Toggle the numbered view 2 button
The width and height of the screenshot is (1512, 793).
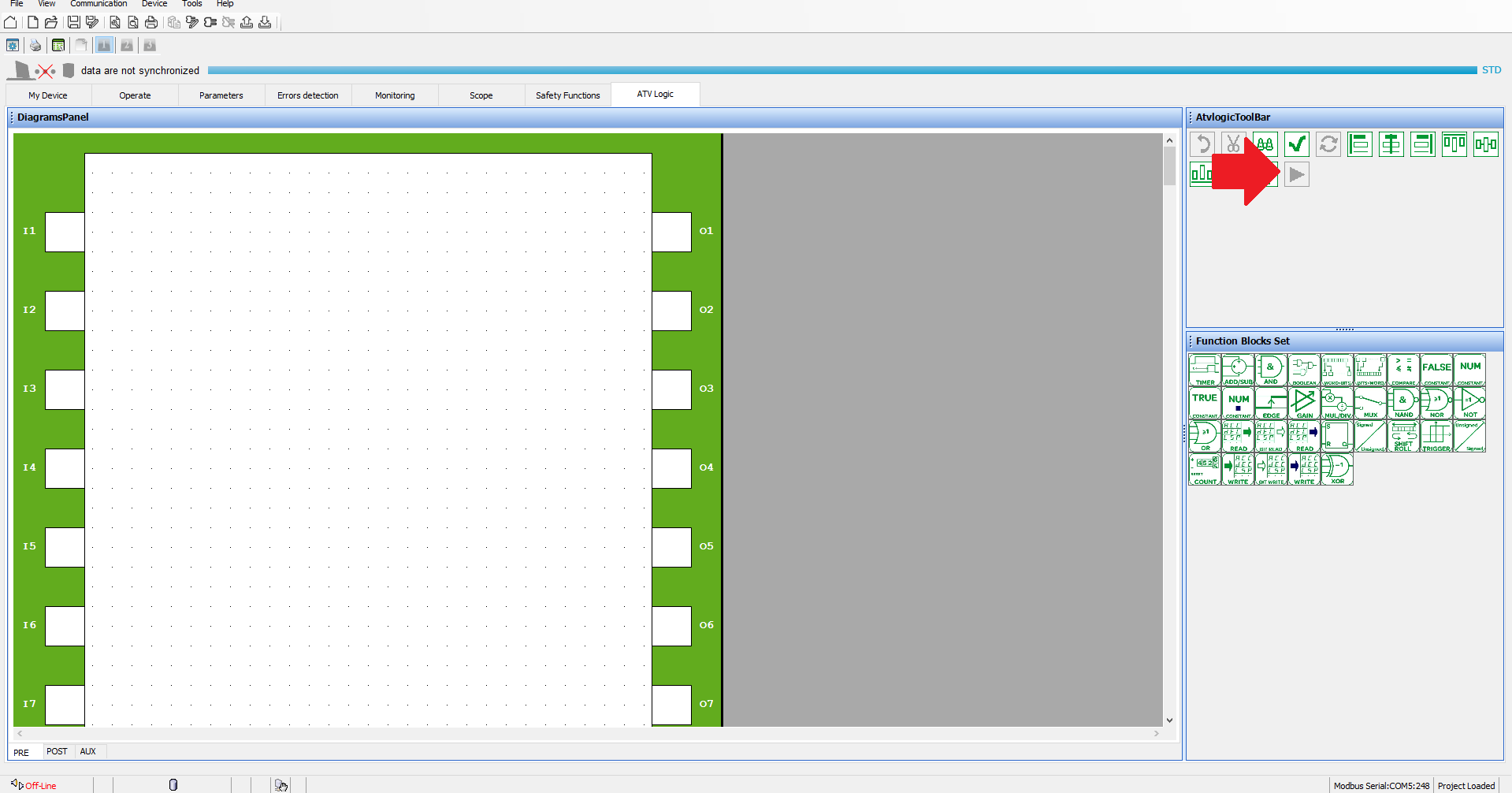click(127, 46)
